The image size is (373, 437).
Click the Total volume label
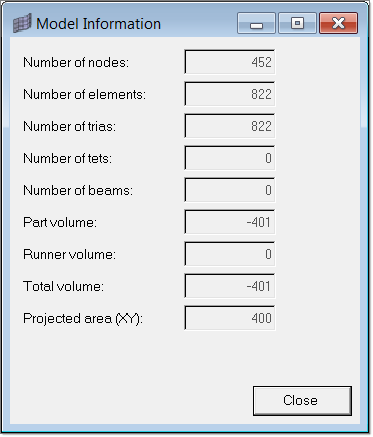pyautogui.click(x=63, y=286)
